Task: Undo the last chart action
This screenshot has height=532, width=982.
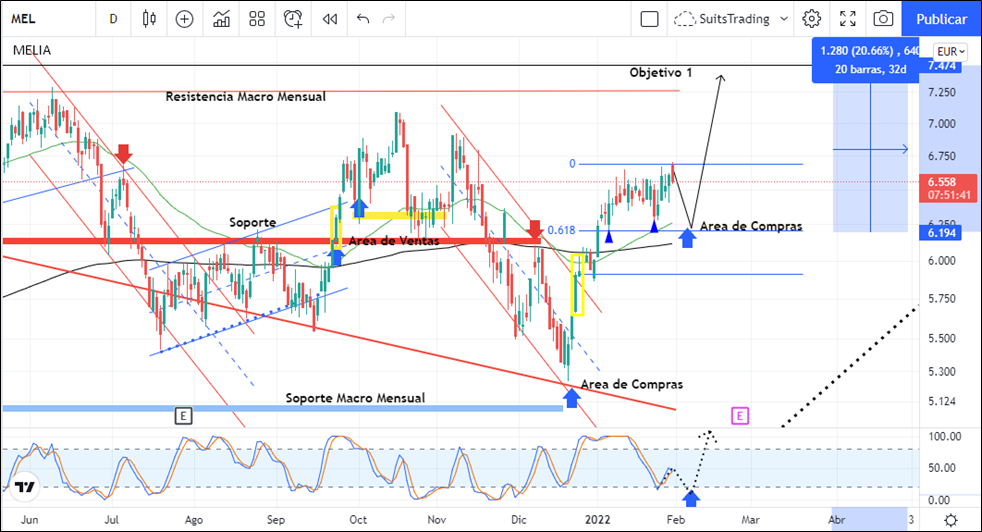Action: pos(362,18)
